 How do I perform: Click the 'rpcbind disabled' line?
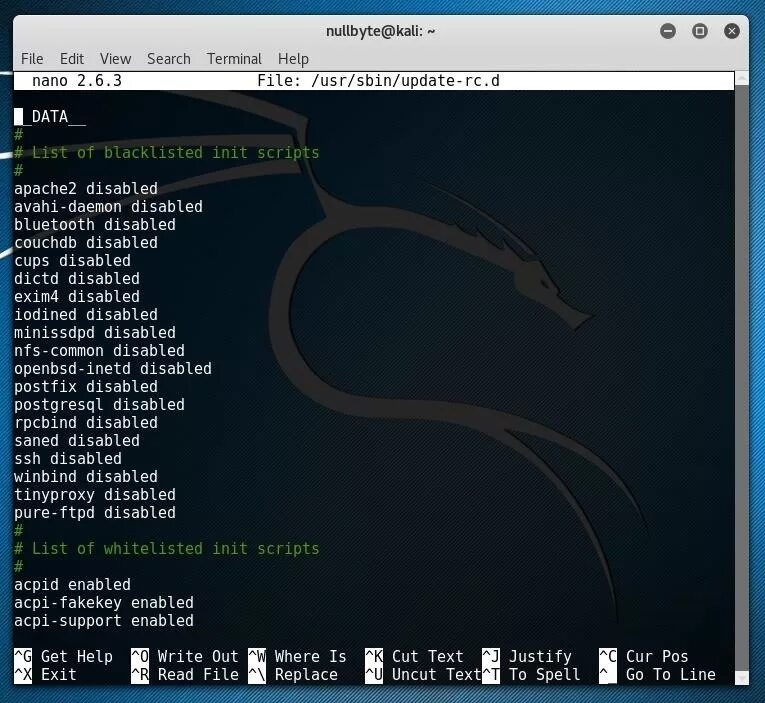86,423
